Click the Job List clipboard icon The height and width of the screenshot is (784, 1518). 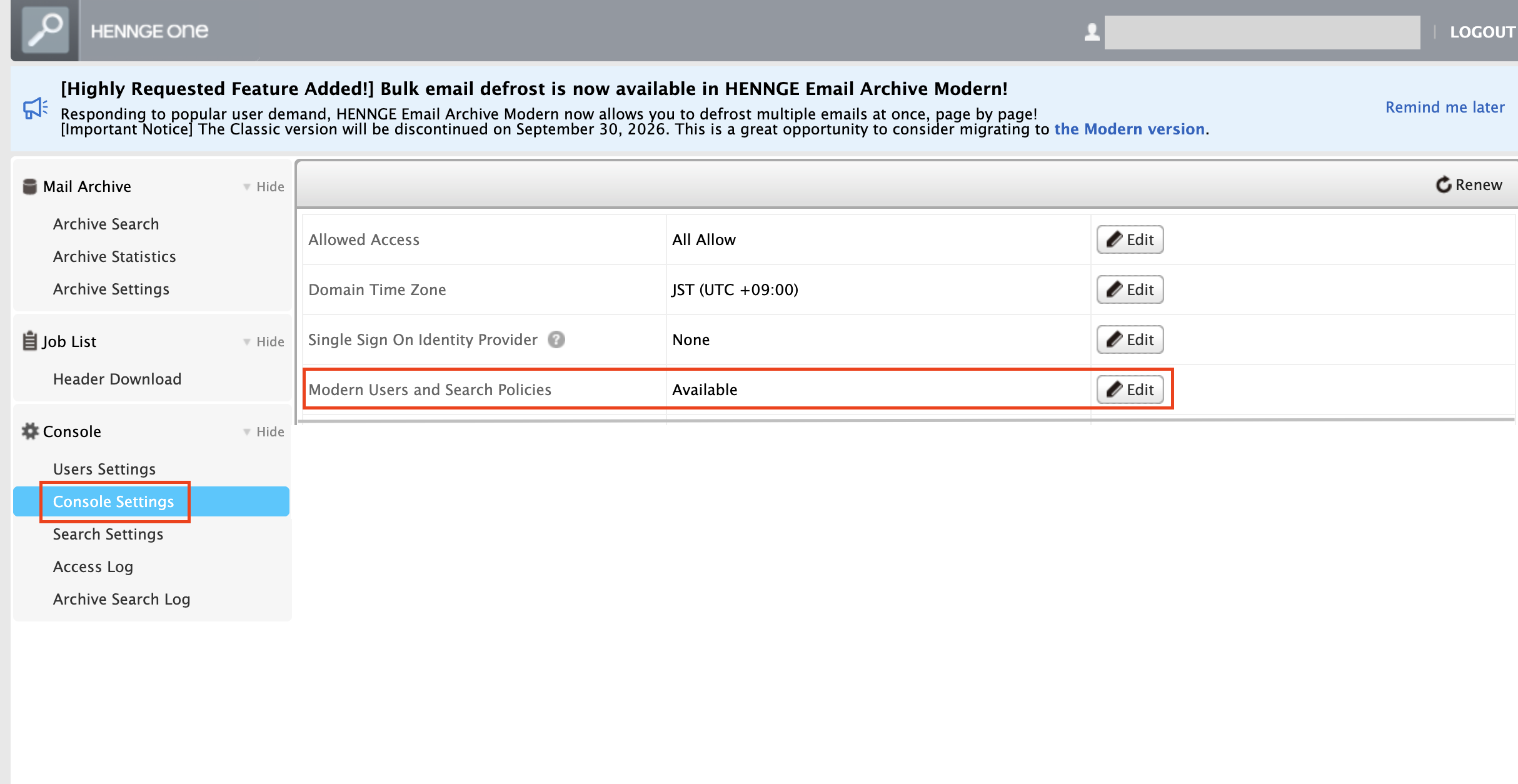(29, 341)
